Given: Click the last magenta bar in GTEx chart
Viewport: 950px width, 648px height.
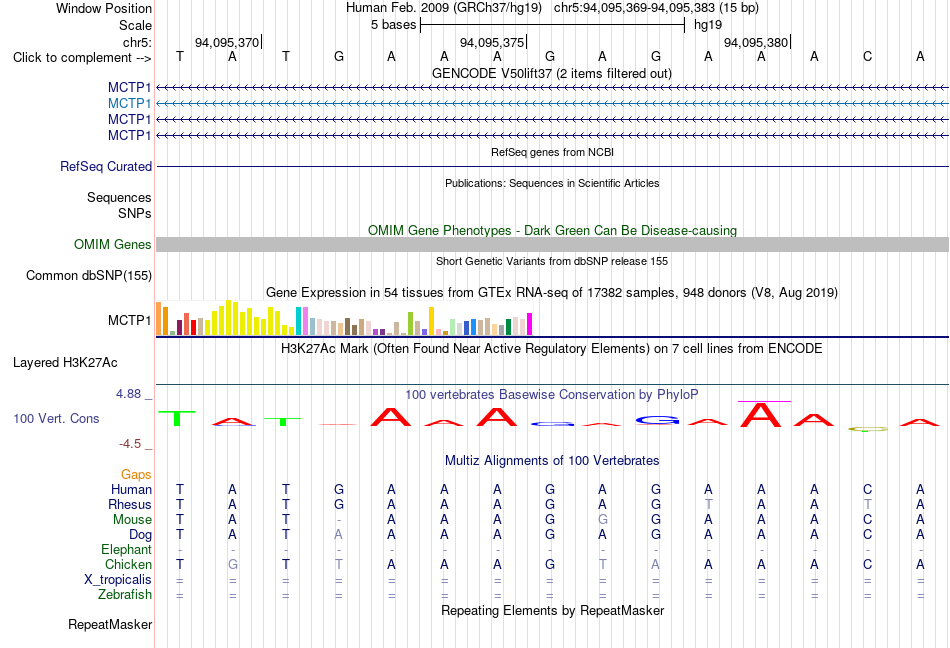Looking at the screenshot, I should [x=530, y=324].
